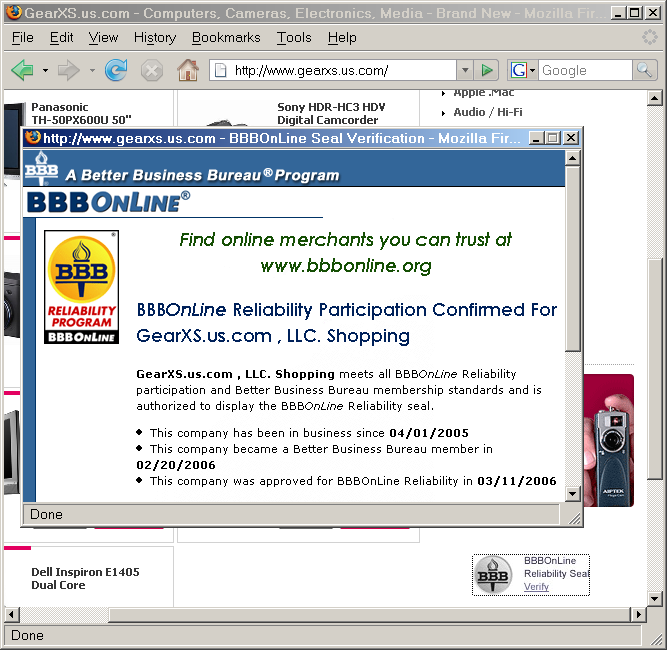Viewport: 667px width, 650px height.
Task: Open the Apple .Mac category
Action: 484,93
